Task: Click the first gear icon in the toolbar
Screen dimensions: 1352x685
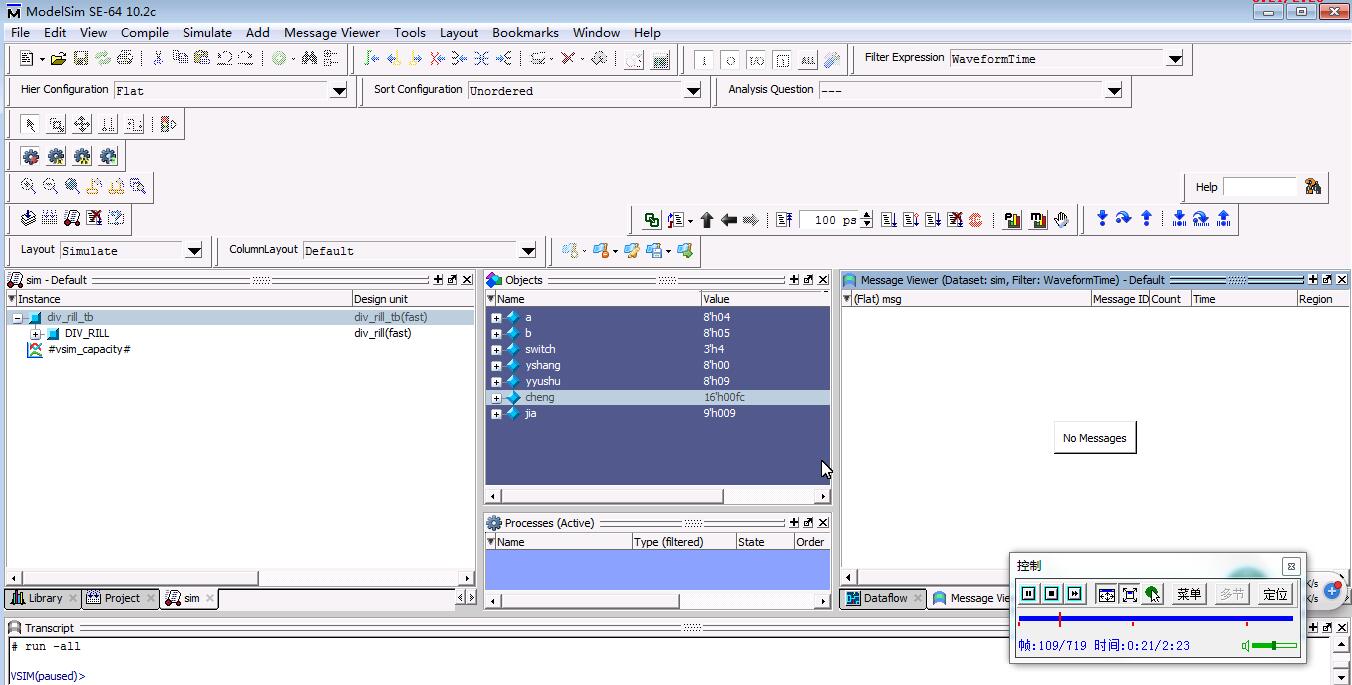Action: (31, 156)
